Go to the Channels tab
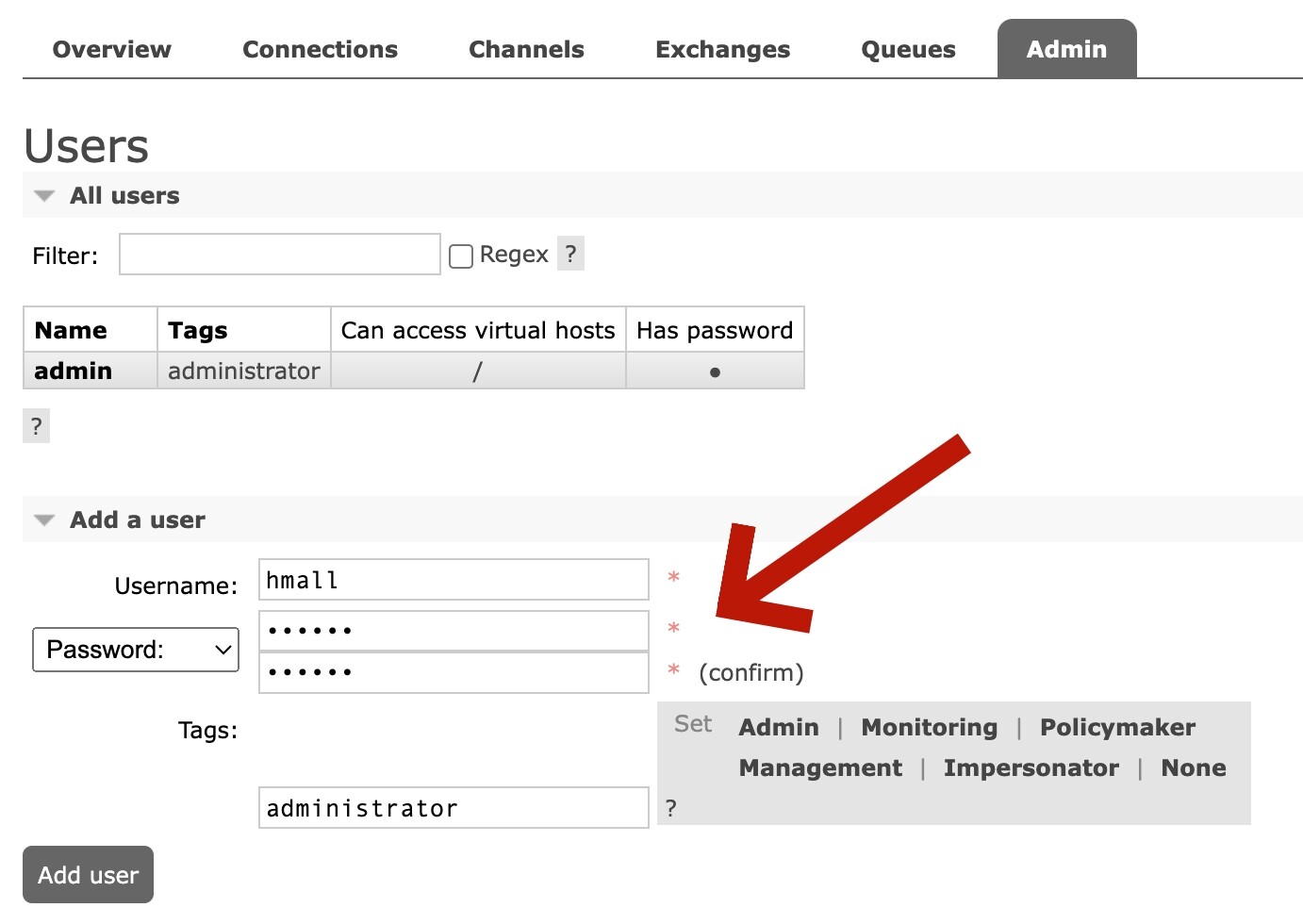1303x924 pixels. 526,49
